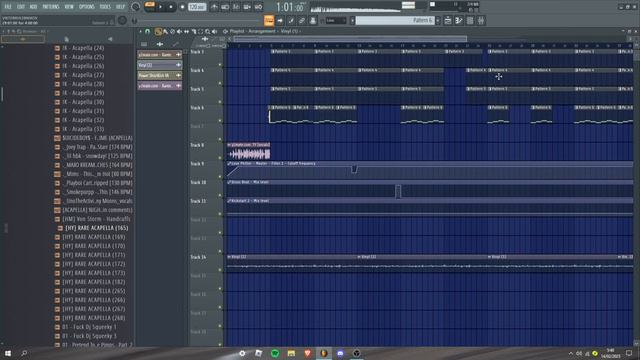Toggle countdown before recording

point(236,7)
